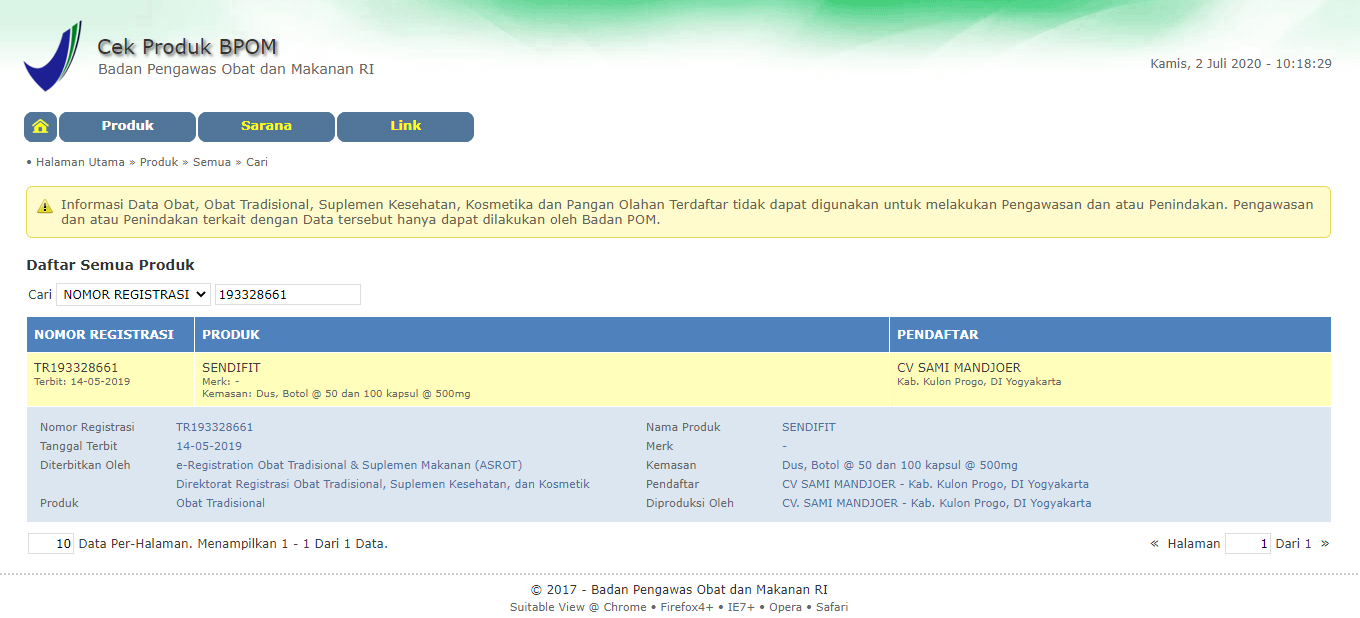Click Pendaftar value in details panel
Screen dimensions: 1360x618
pyautogui.click(x=935, y=484)
